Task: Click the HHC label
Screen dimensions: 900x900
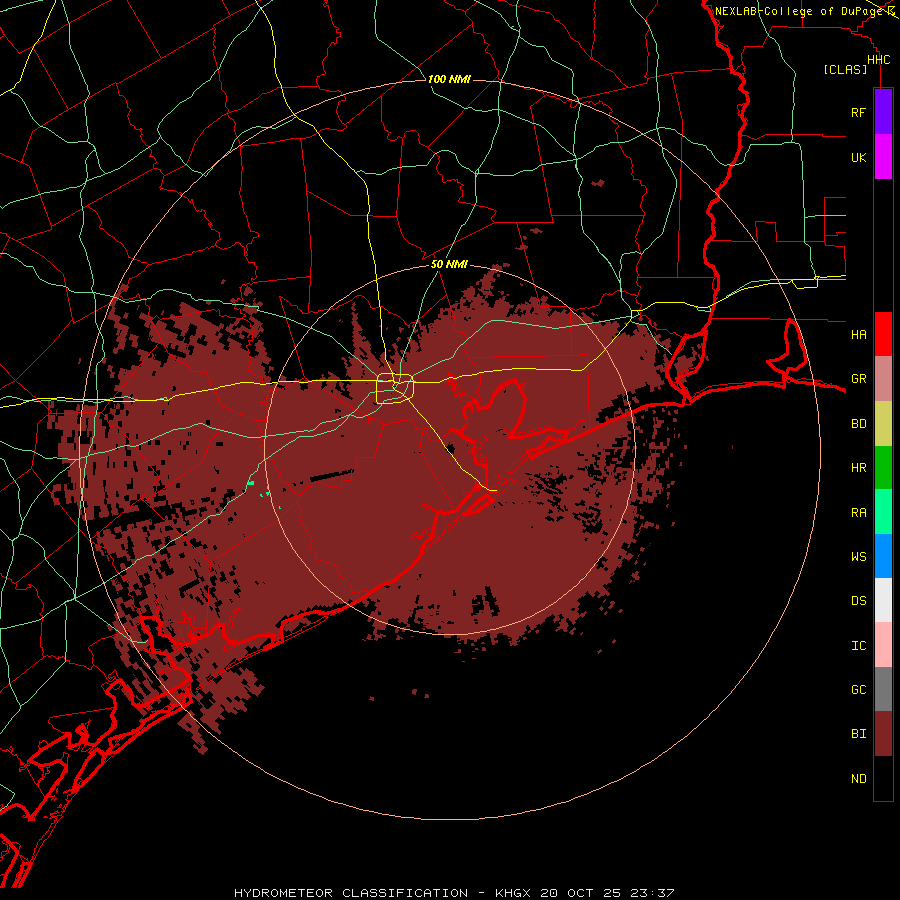Action: [x=879, y=60]
